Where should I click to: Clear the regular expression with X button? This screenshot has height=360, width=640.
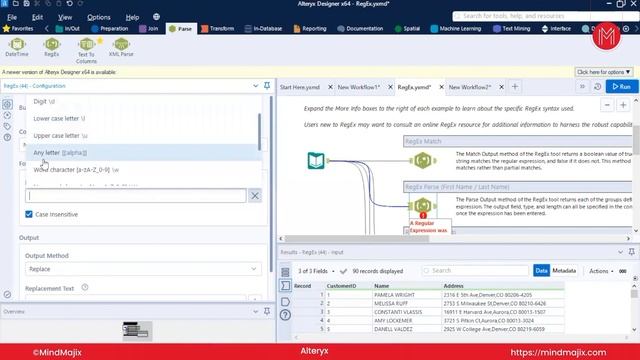tap(255, 196)
